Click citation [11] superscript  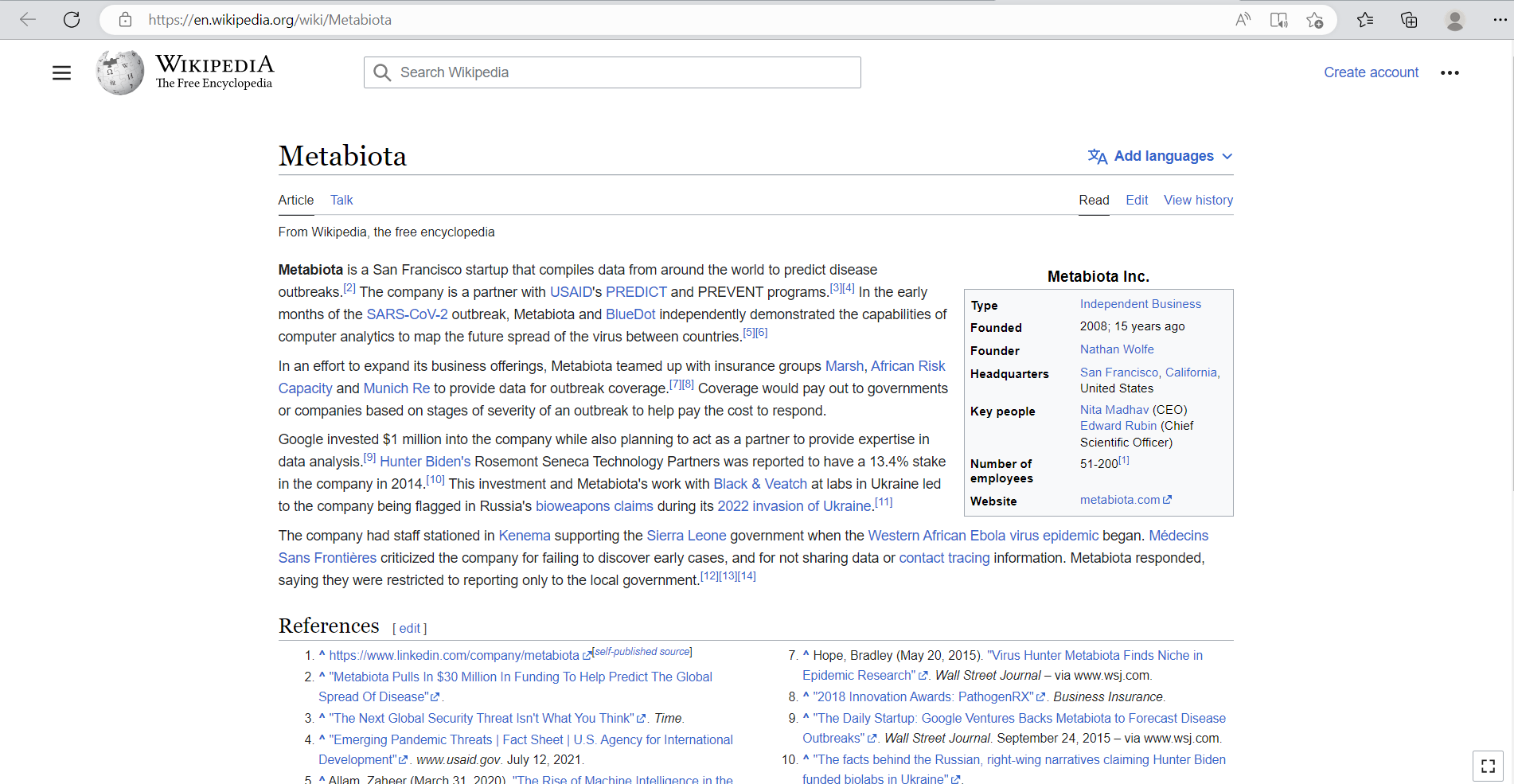pyautogui.click(x=884, y=502)
